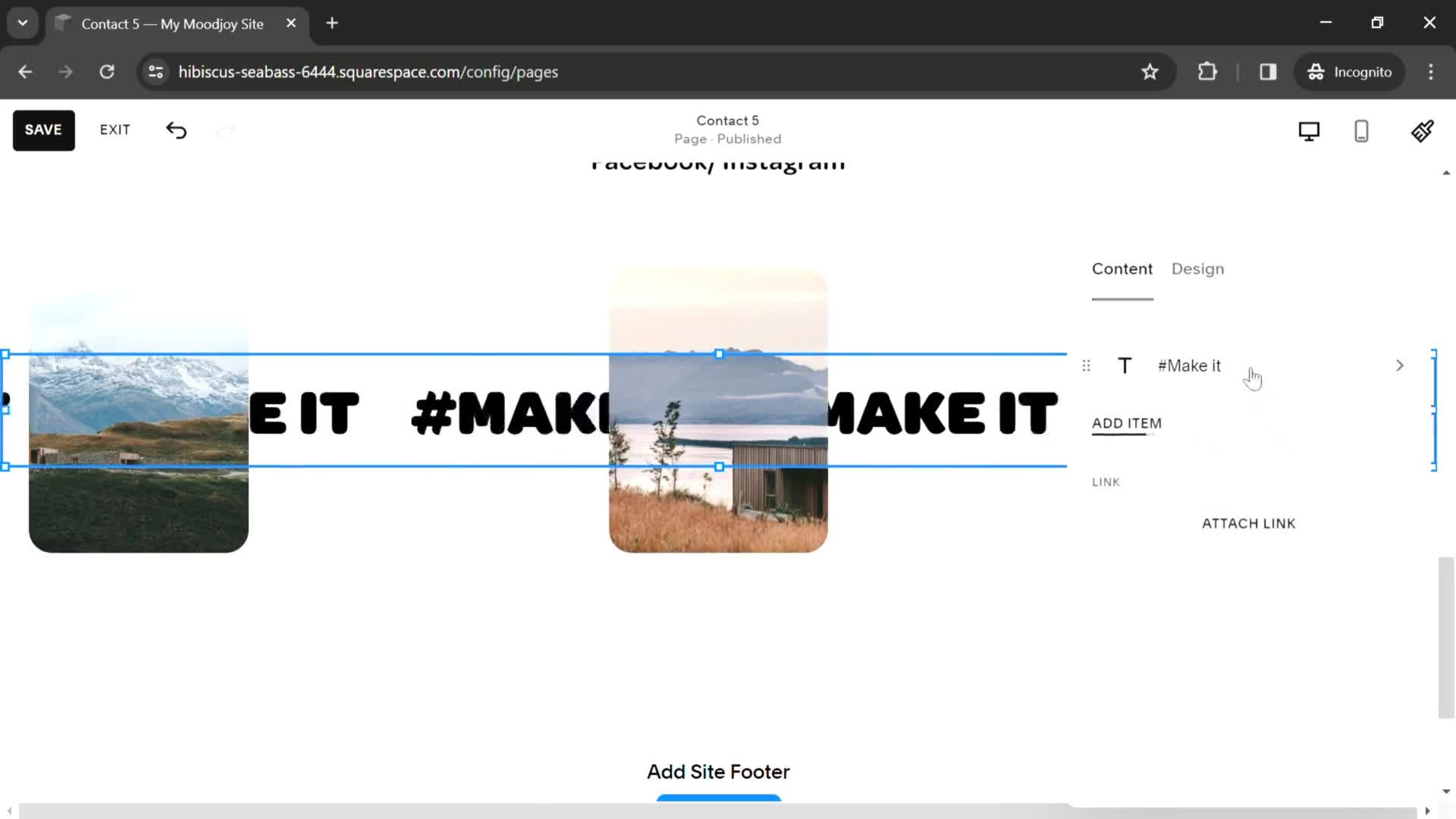Click the bookmark star icon in address bar
Viewport: 1456px width, 819px height.
1152,72
